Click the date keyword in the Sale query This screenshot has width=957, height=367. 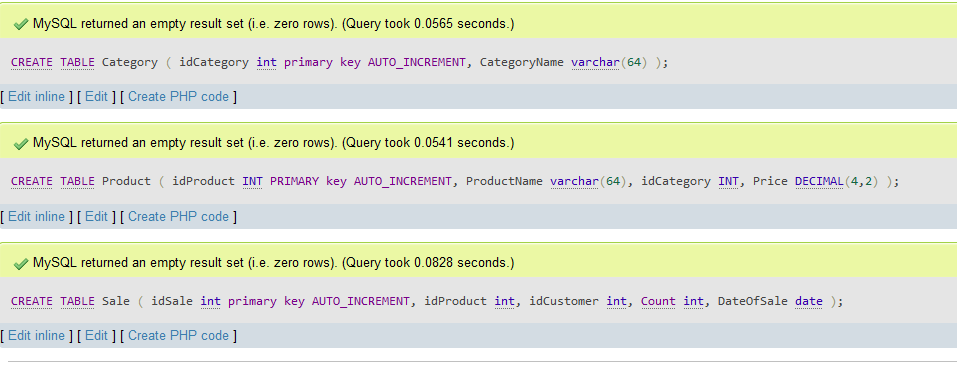click(x=809, y=301)
